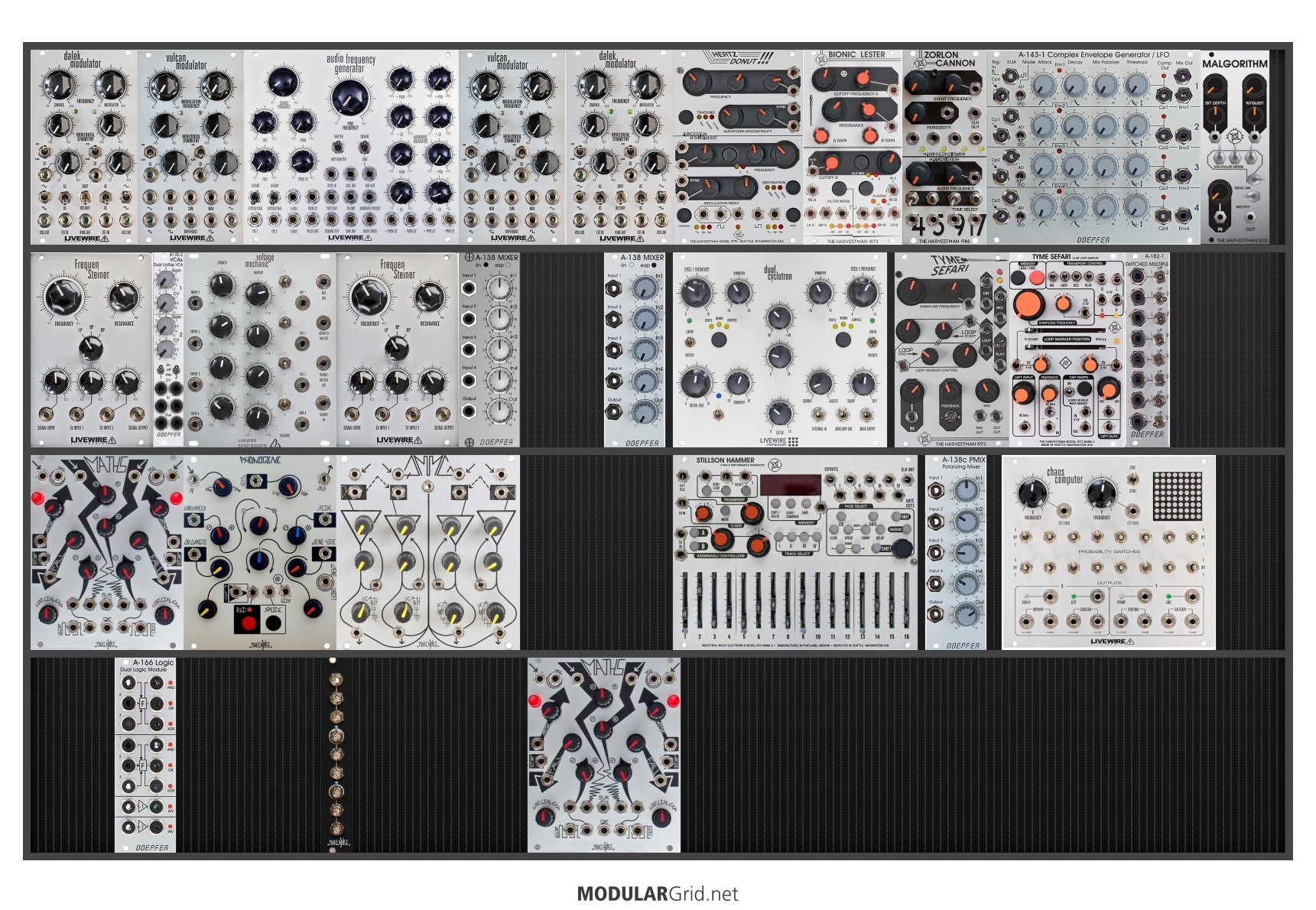Click the Tap Tempo button on Tyme Sefari Mark II
Screen dimensions: 1316x910
(x=1084, y=388)
